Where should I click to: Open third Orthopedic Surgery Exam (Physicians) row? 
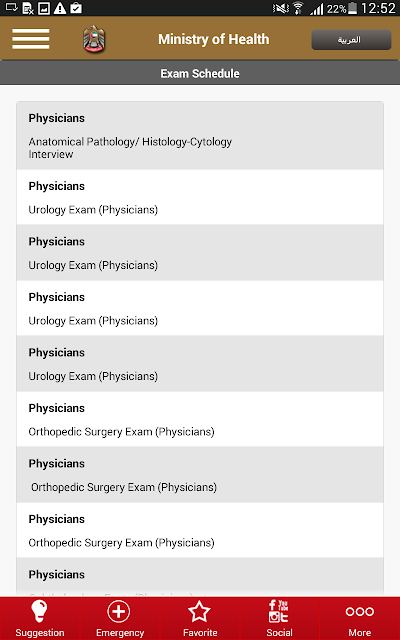(x=200, y=530)
